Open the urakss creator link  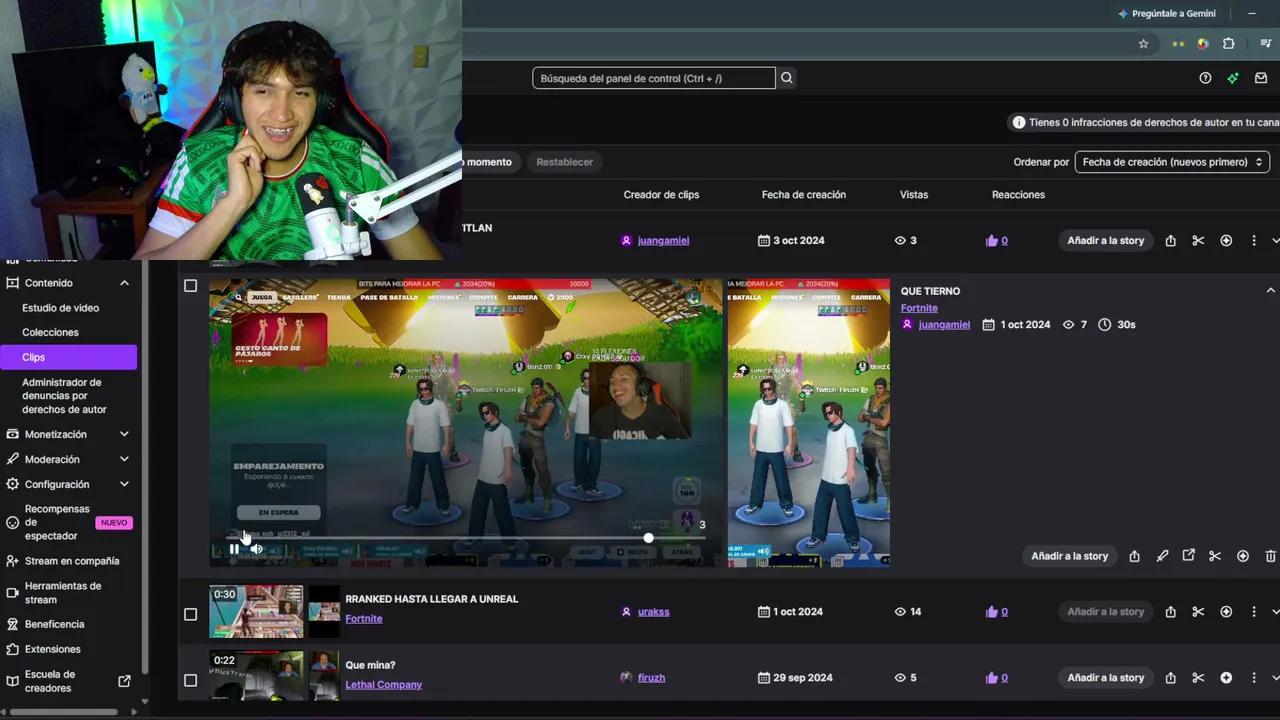click(x=654, y=612)
